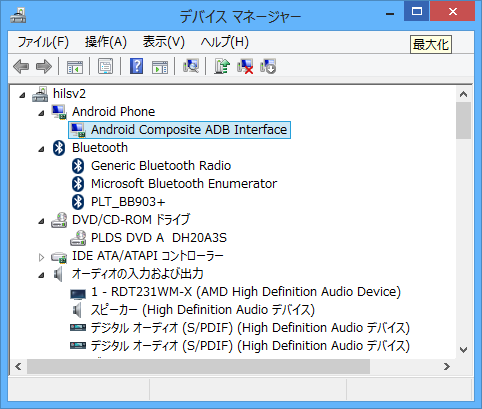Screen dimensions: 482x409
Task: Select スピーカー (High Definition Audio デバイス)
Action: [x=203, y=310]
